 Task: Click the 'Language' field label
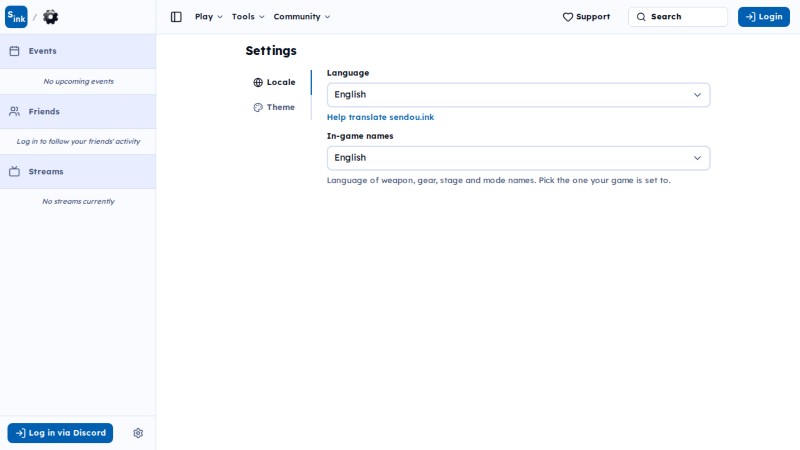348,73
